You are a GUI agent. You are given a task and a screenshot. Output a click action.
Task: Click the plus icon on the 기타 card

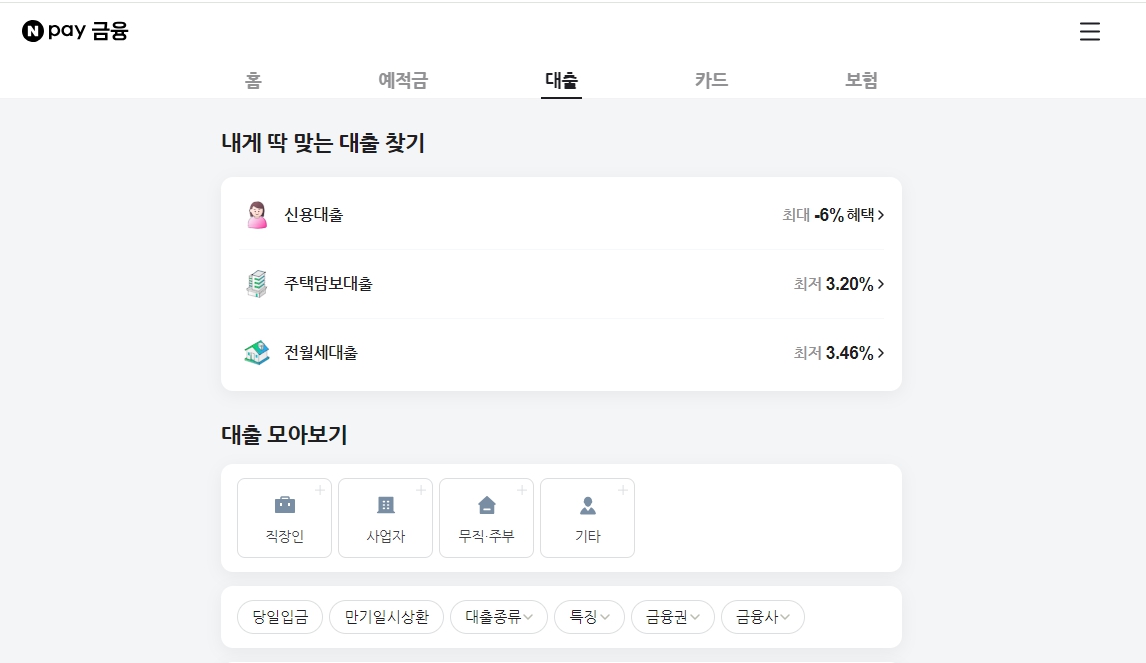(623, 490)
